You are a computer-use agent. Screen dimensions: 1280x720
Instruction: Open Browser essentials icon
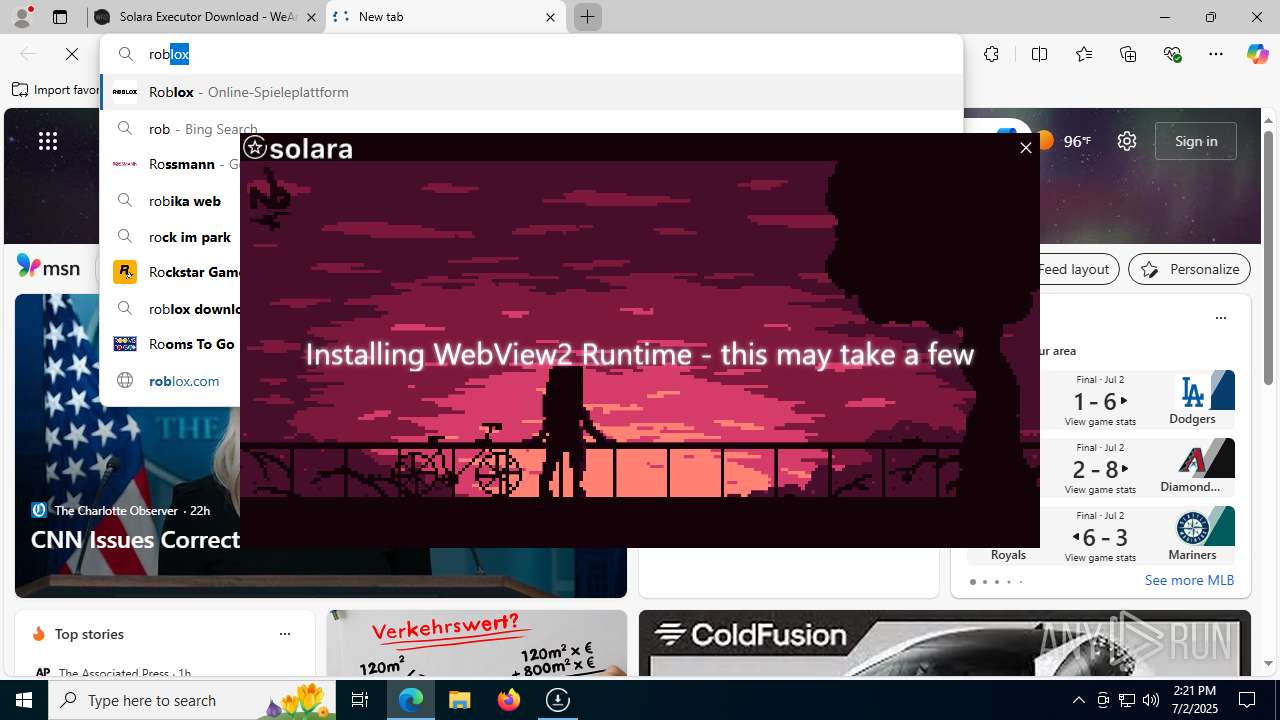point(1173,54)
